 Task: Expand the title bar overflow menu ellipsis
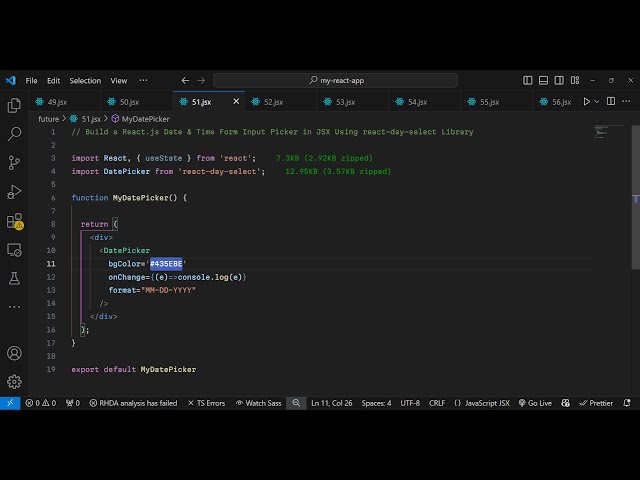pos(143,80)
